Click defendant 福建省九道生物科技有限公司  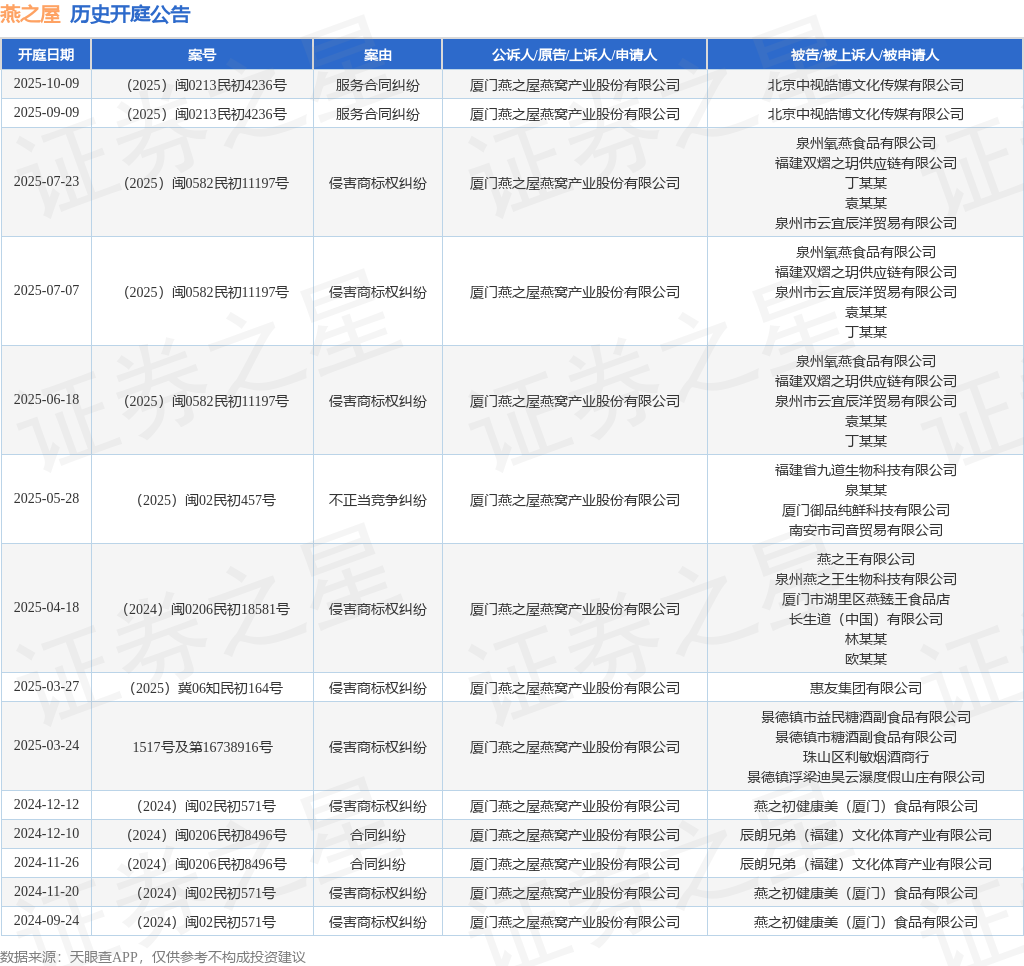(x=866, y=470)
